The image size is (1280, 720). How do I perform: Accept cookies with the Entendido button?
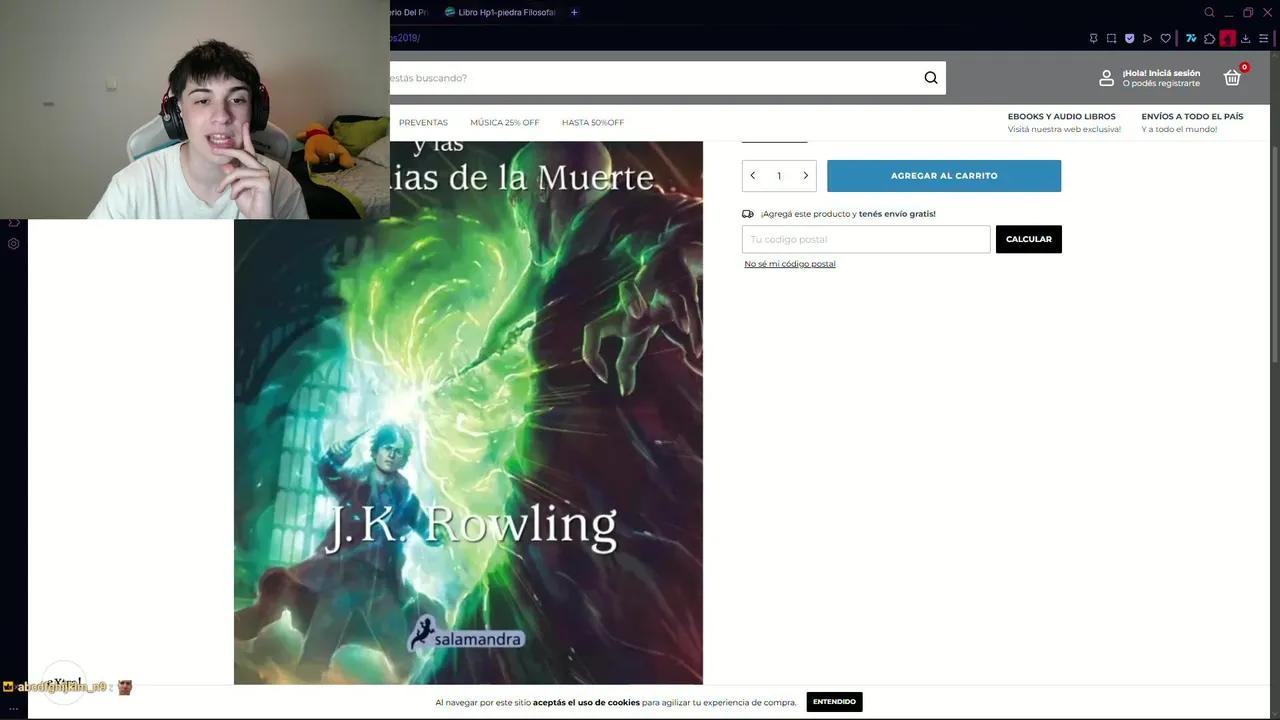pos(834,702)
